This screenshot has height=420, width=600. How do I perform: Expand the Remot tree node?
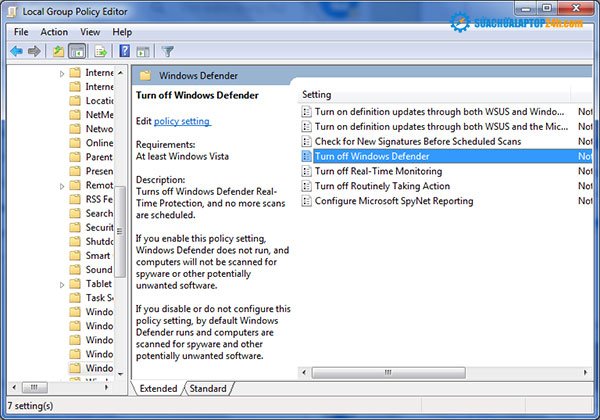tap(62, 186)
